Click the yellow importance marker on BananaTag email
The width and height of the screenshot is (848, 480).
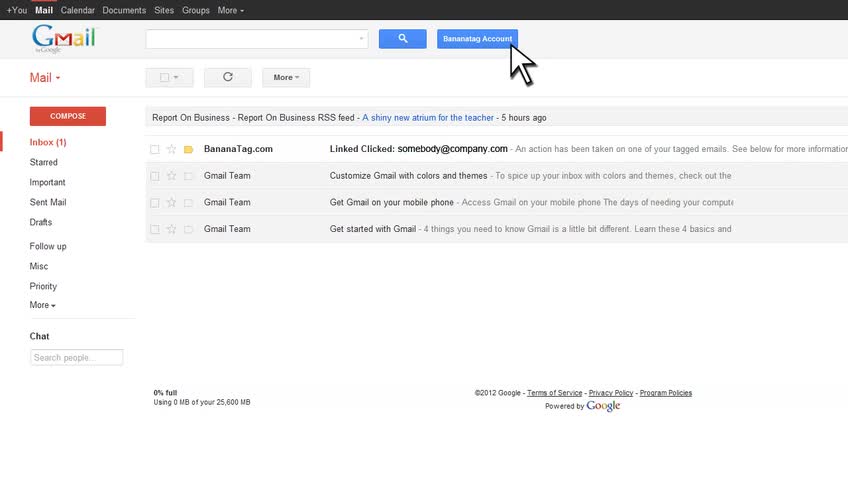[x=188, y=149]
